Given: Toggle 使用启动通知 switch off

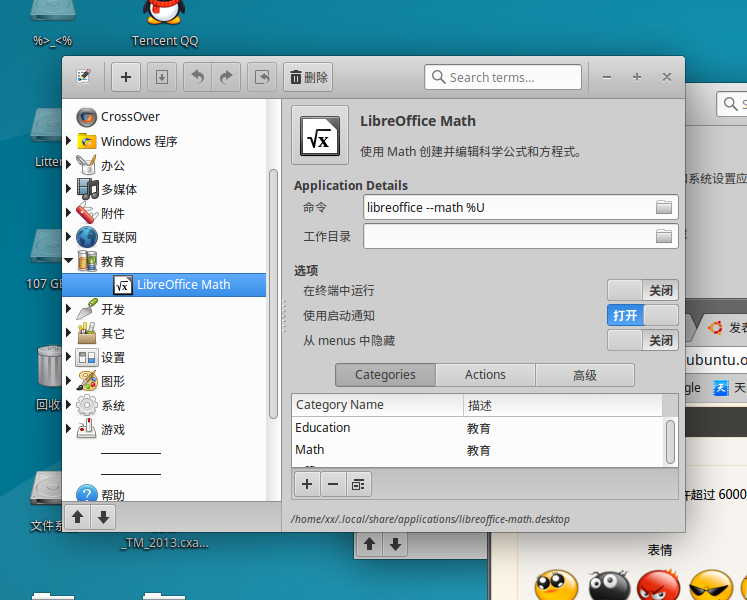Looking at the screenshot, I should (643, 315).
